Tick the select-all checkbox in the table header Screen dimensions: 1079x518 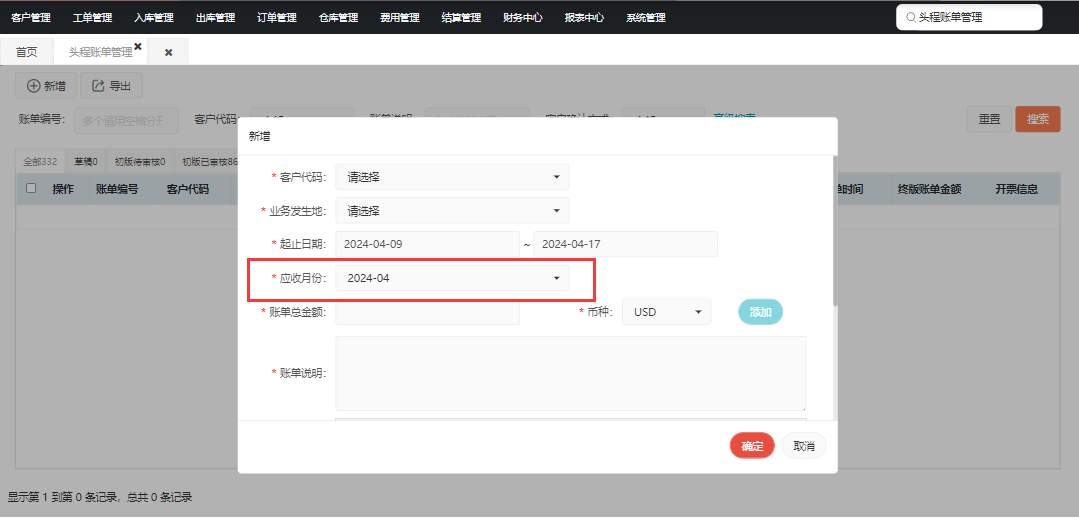(31, 188)
